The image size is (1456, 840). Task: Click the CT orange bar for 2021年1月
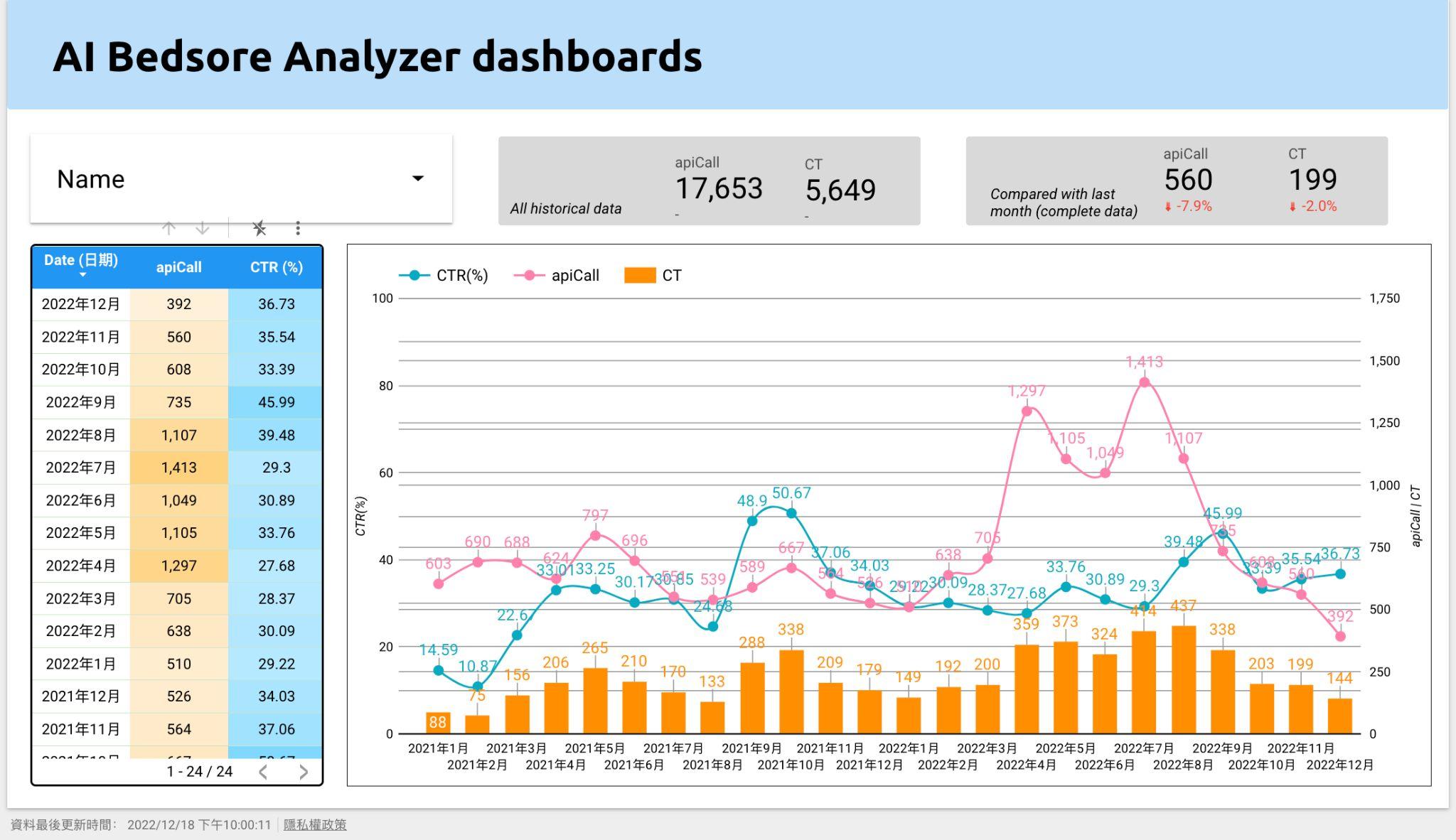[438, 723]
